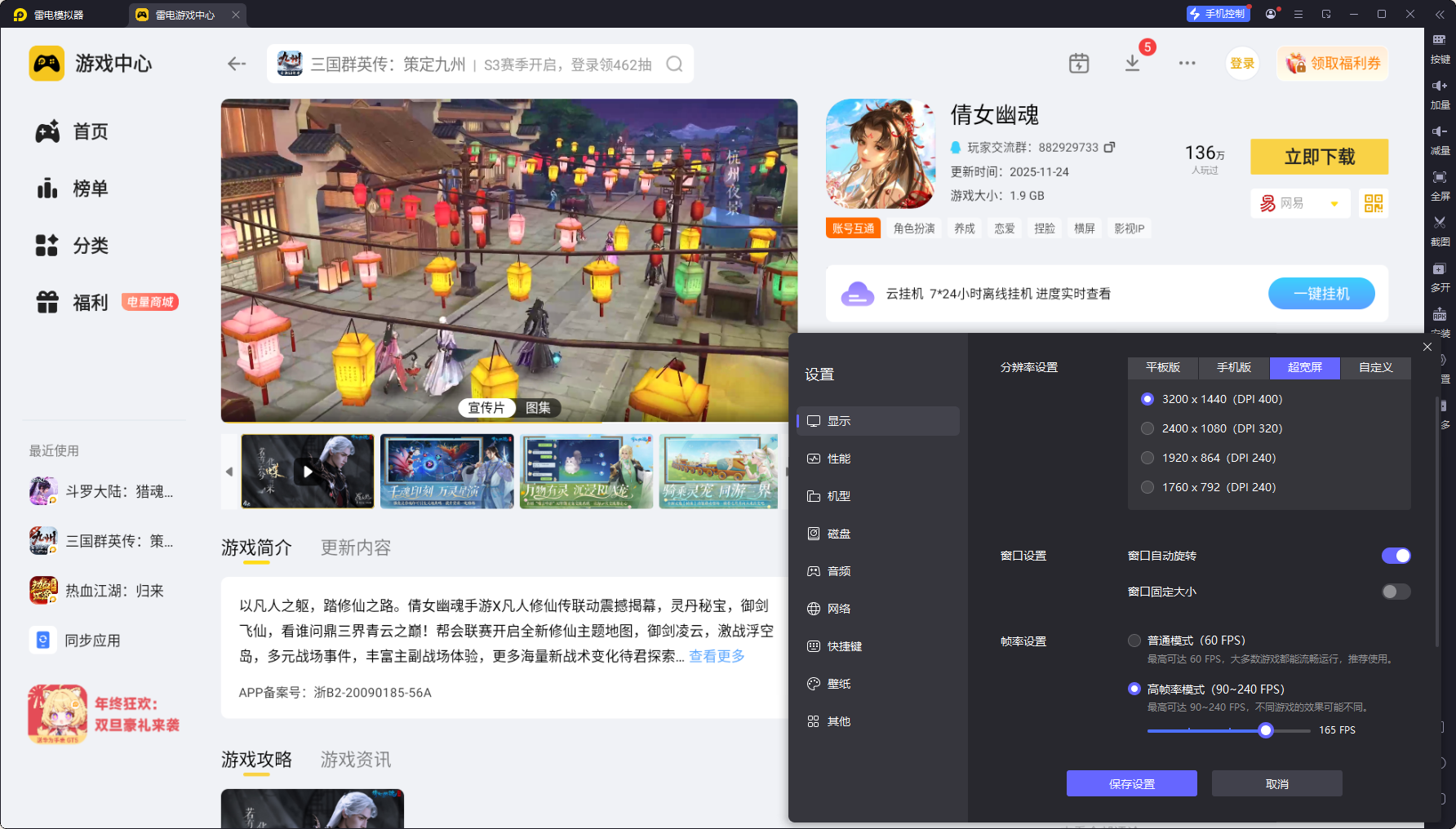Screen dimensions: 1456x829
Task: Open the 福利 gift section
Action: pos(72,303)
